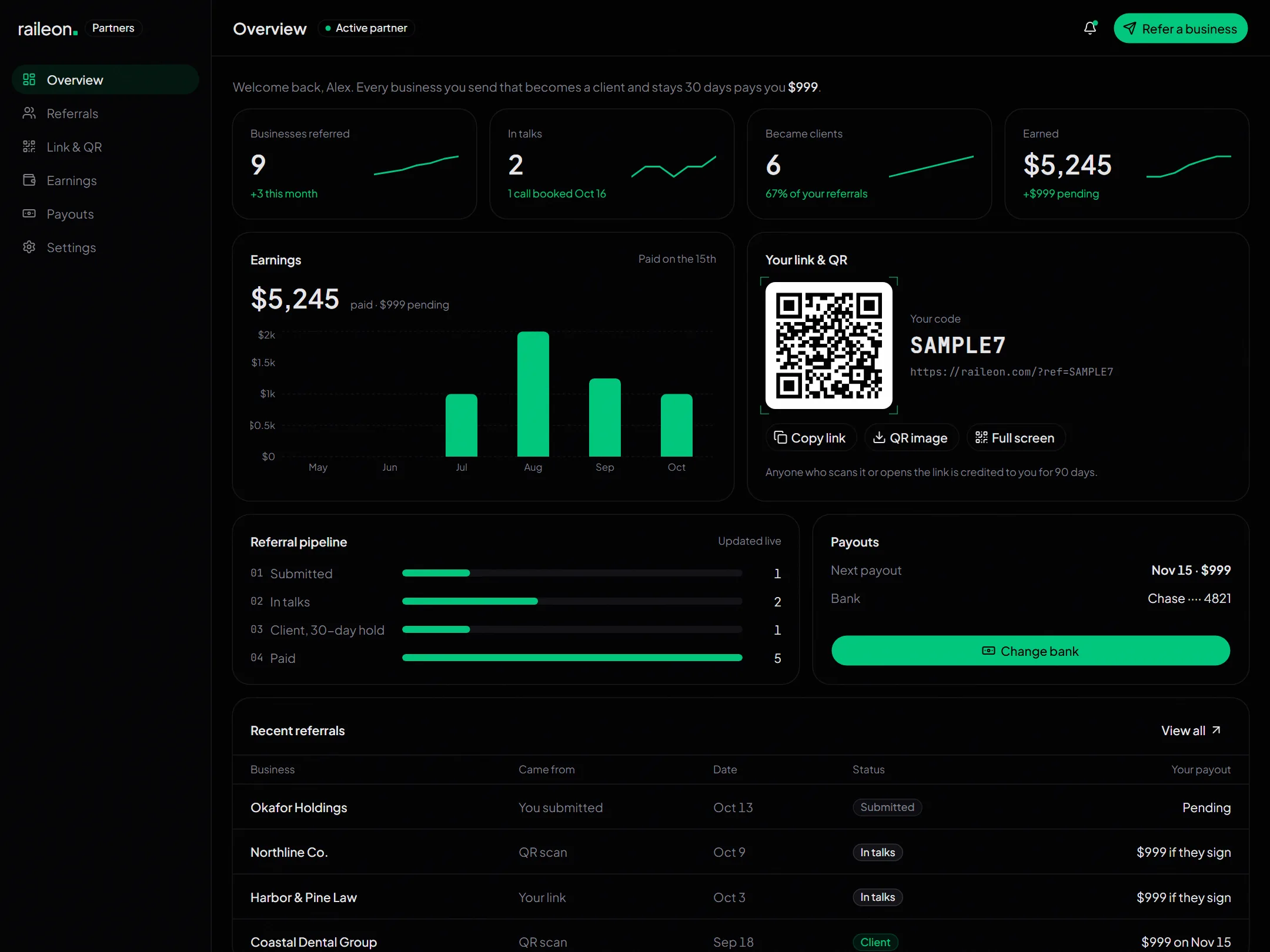Click the Earnings wallet icon
This screenshot has height=952, width=1270.
click(x=29, y=180)
